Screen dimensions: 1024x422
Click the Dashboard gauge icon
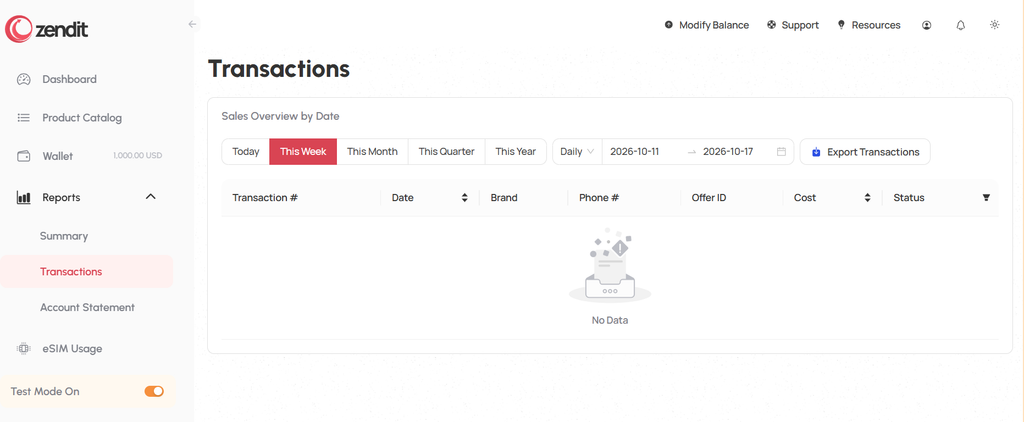24,80
